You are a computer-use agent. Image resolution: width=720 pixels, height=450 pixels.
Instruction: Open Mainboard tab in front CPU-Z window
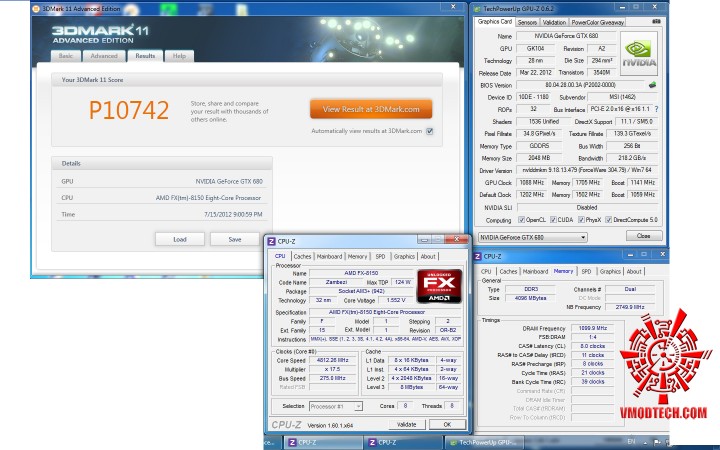point(329,257)
